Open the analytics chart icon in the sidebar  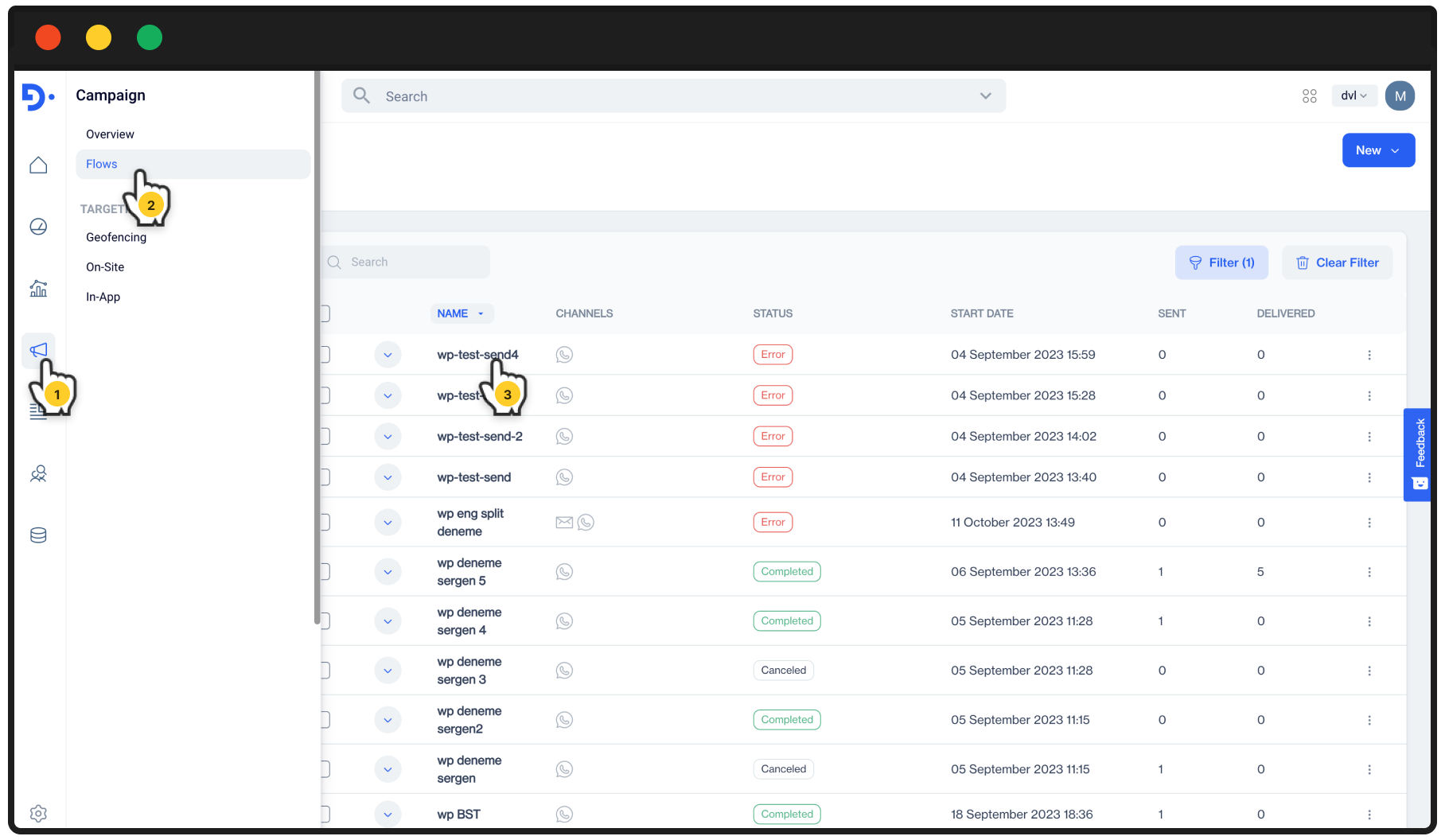[38, 289]
